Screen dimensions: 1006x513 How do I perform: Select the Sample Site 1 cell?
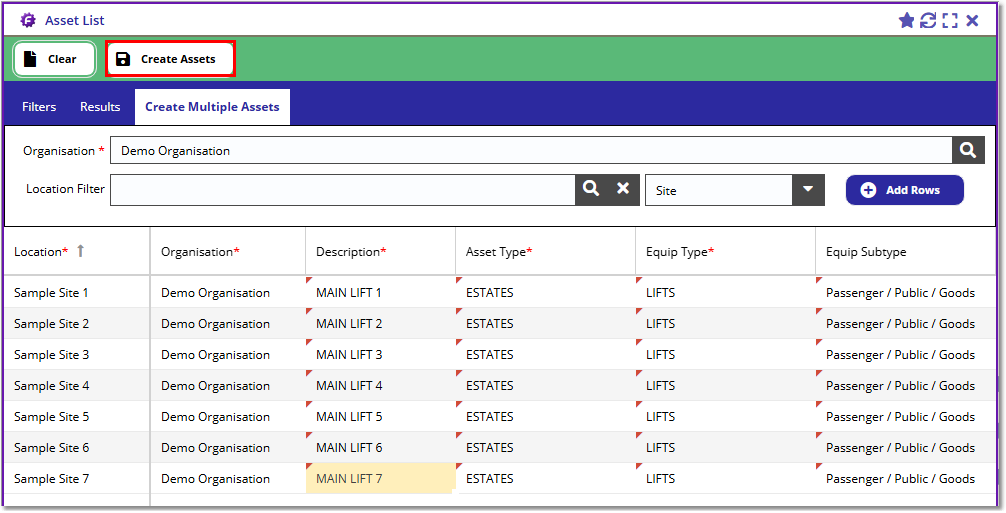[77, 292]
